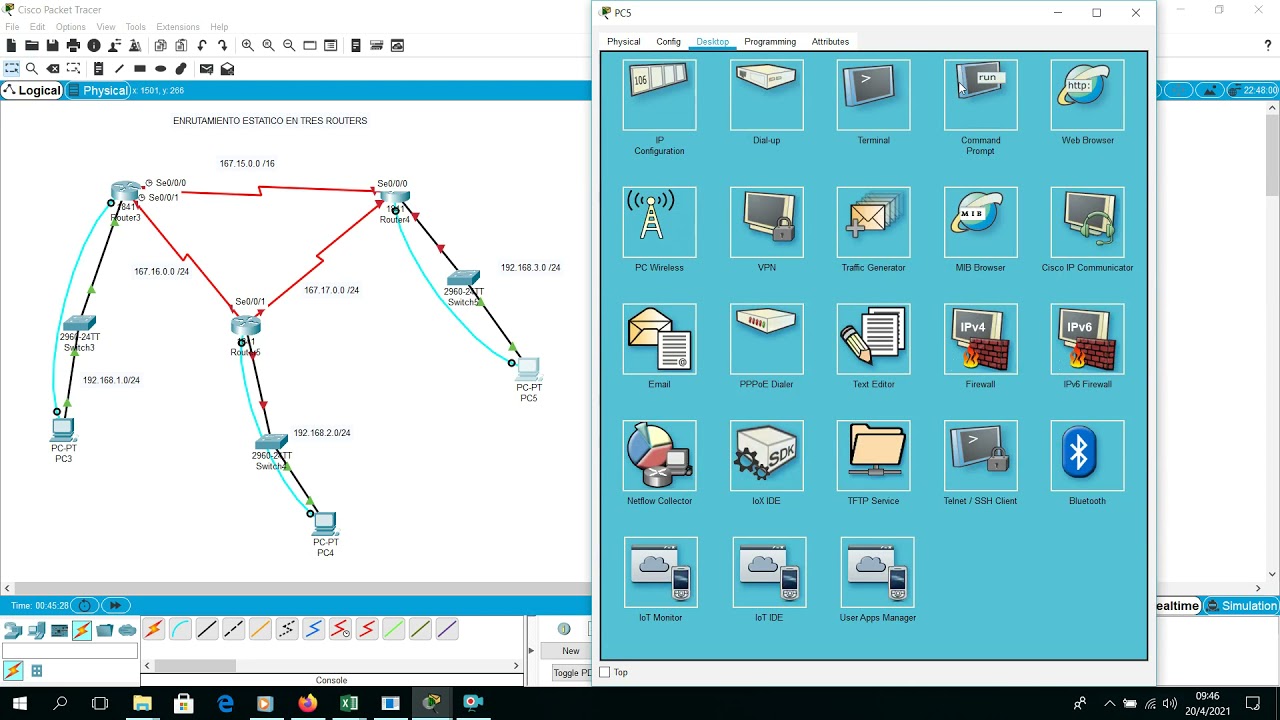Open Text Editor app

pyautogui.click(x=873, y=339)
